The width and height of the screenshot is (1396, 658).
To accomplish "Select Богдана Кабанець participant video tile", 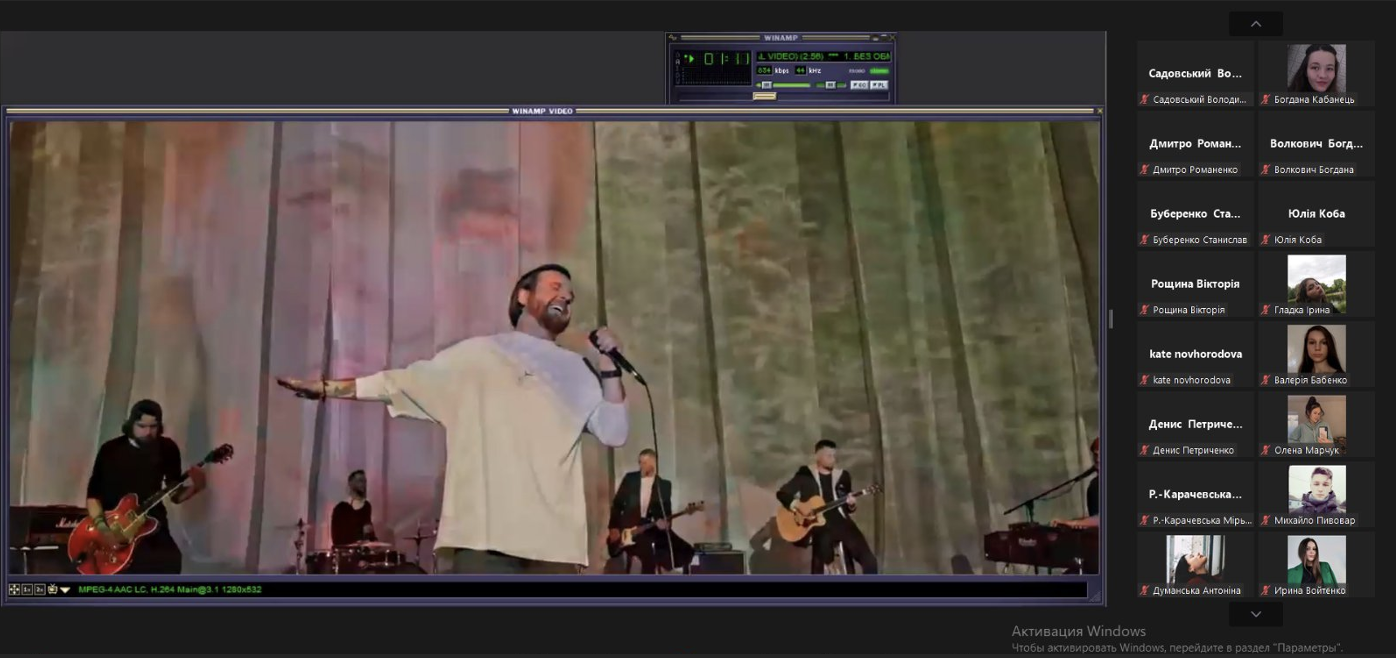I will coord(1316,68).
